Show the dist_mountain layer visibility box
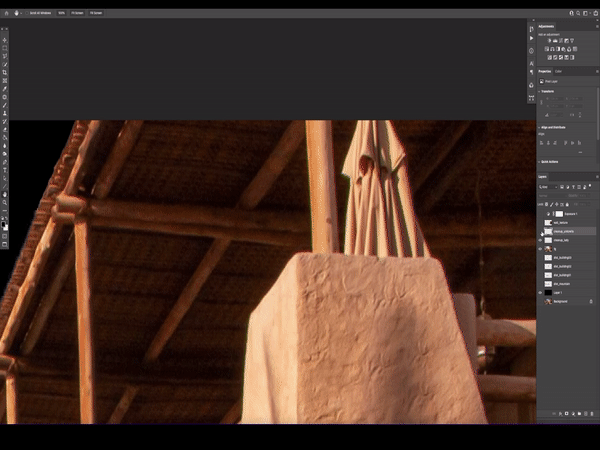Screen dimensions: 600x450 click(540, 284)
